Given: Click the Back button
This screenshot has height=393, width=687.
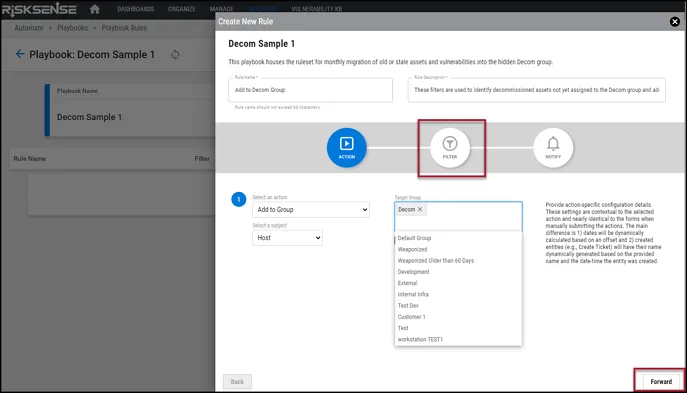Looking at the screenshot, I should [237, 382].
